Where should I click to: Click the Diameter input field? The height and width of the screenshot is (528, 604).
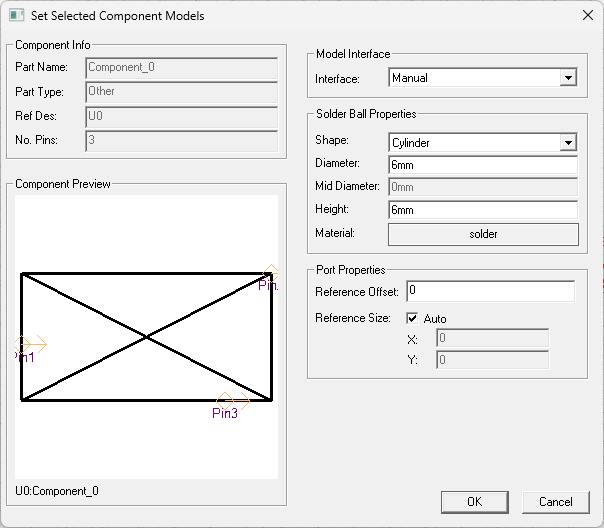pos(483,165)
